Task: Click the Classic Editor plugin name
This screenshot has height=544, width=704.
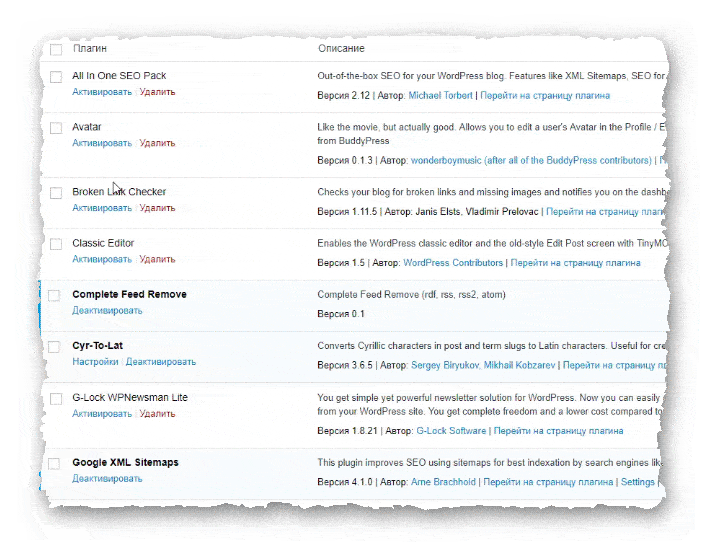Action: click(x=103, y=243)
